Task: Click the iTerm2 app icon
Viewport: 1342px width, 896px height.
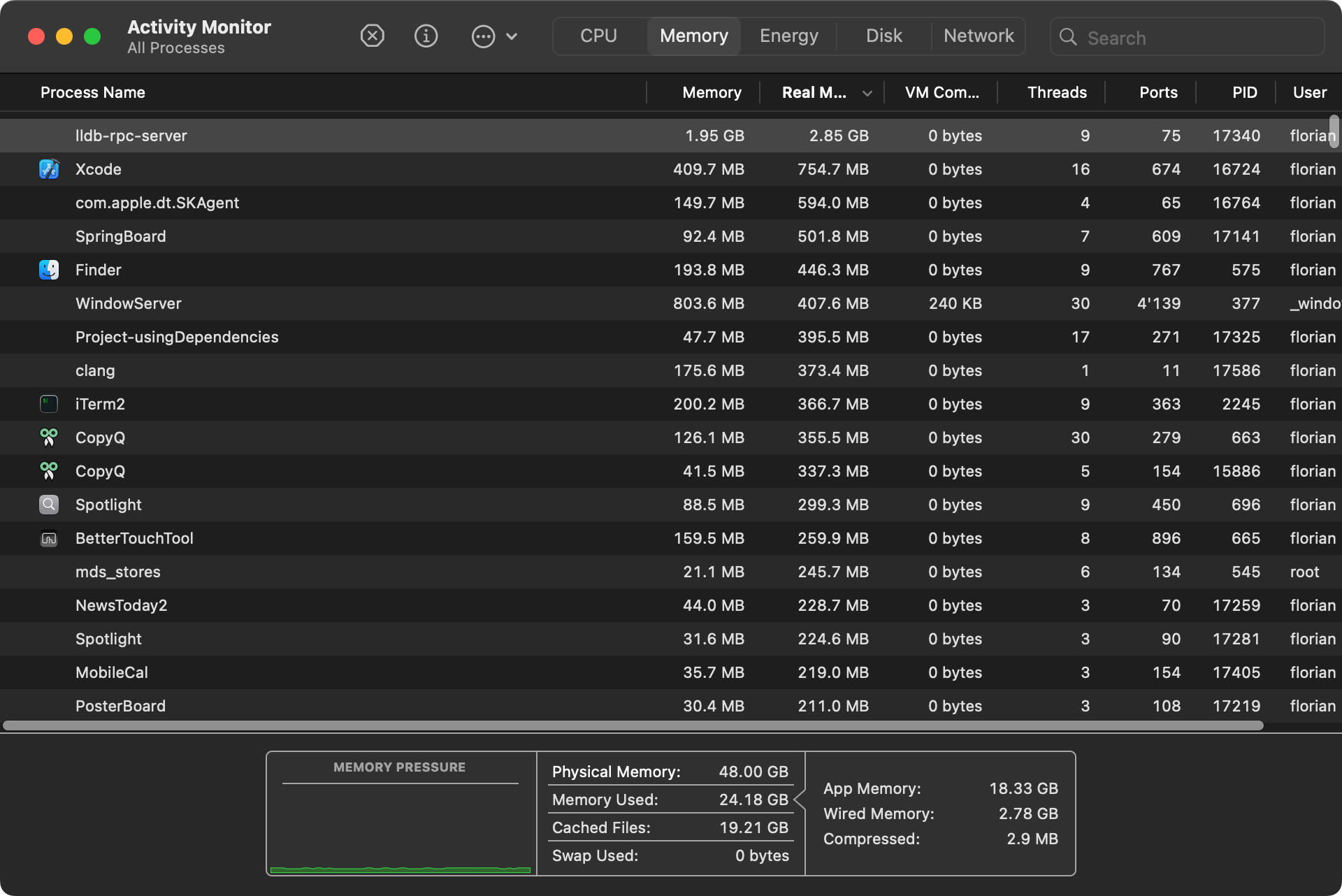Action: click(49, 404)
